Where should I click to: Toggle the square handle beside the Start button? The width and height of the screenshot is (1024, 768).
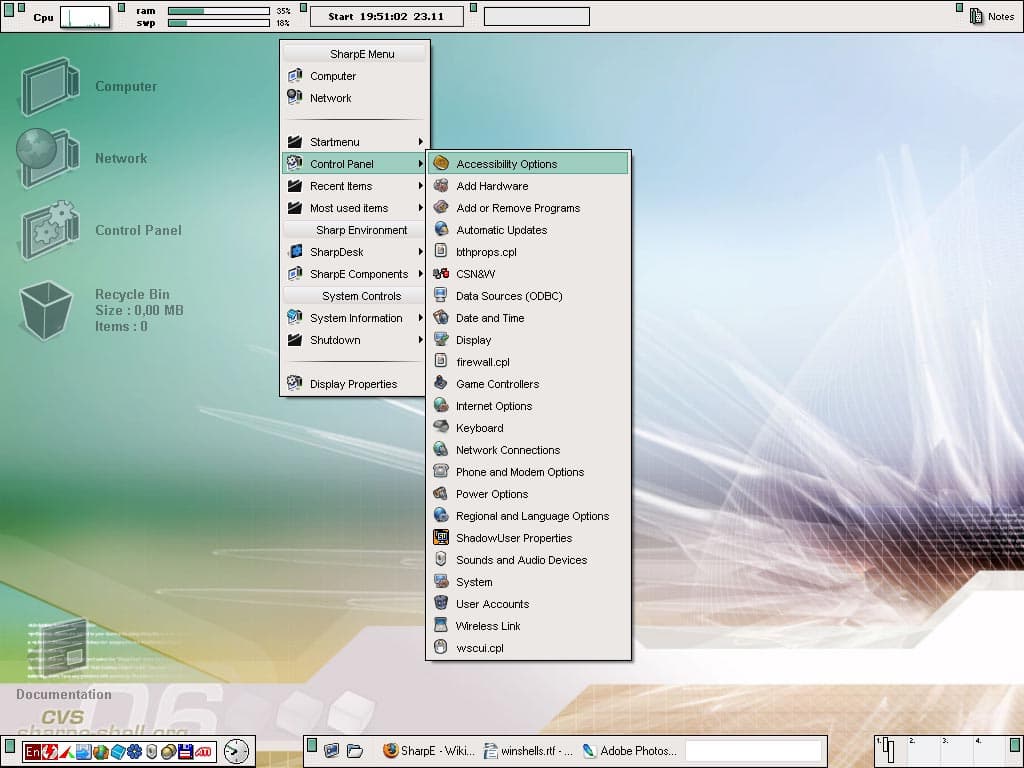[303, 8]
